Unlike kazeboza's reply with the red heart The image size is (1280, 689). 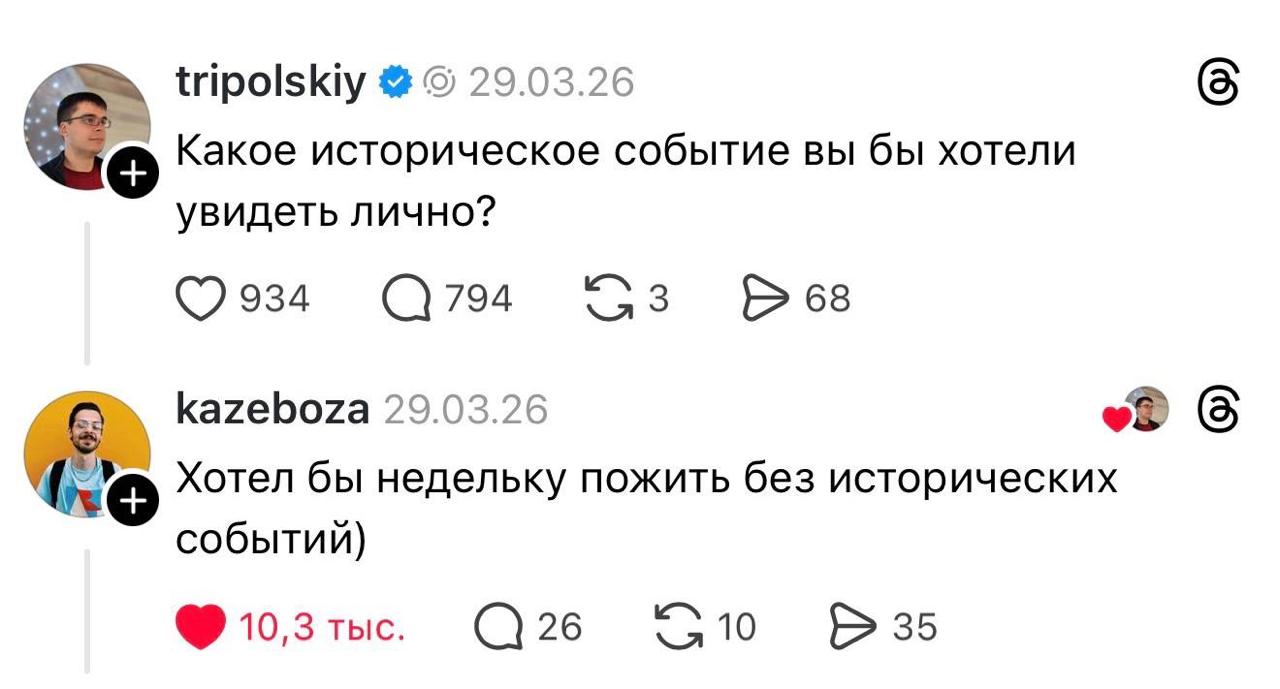pos(201,627)
